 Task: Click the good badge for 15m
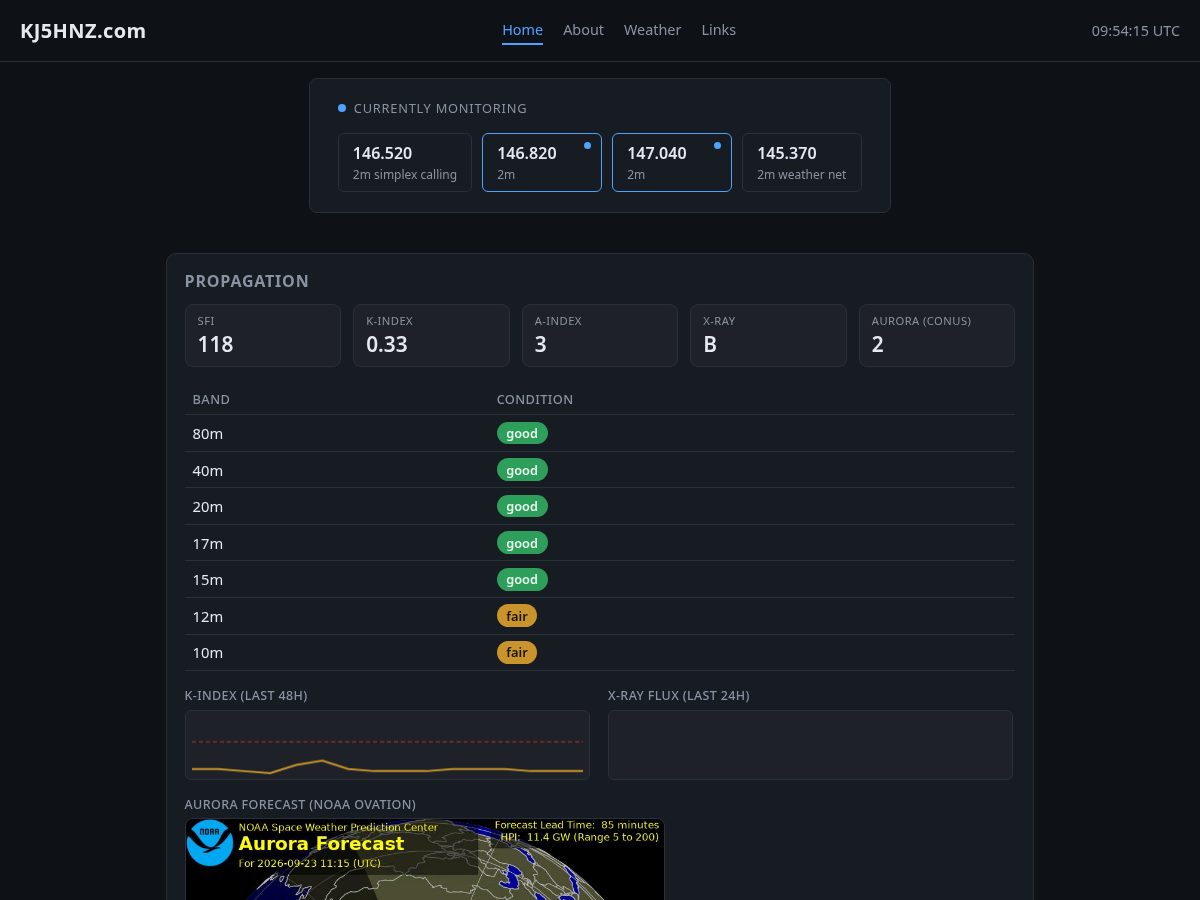coord(522,579)
